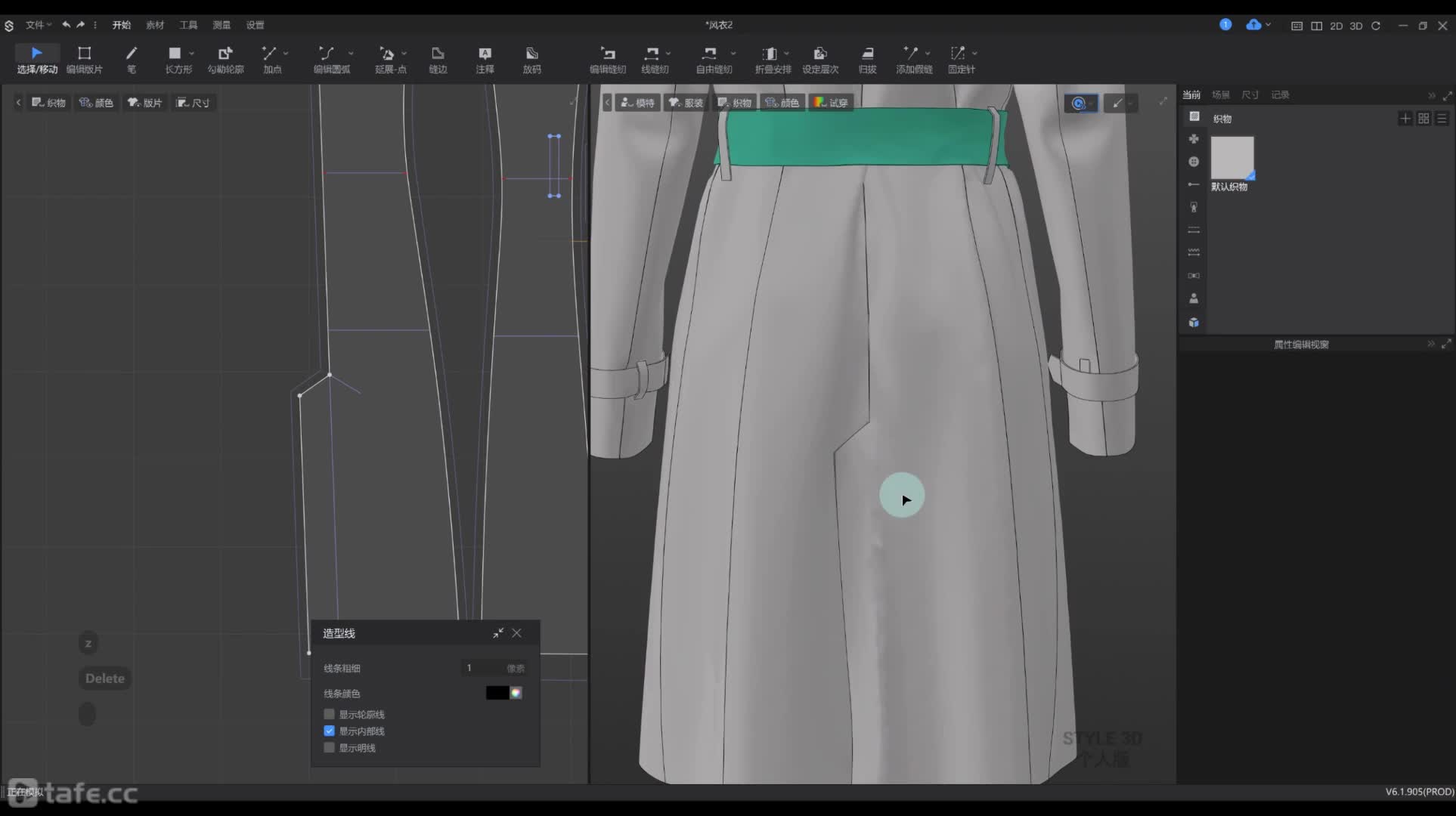This screenshot has width=1456, height=816.
Task: Click the cloud upload icon
Action: [1253, 25]
